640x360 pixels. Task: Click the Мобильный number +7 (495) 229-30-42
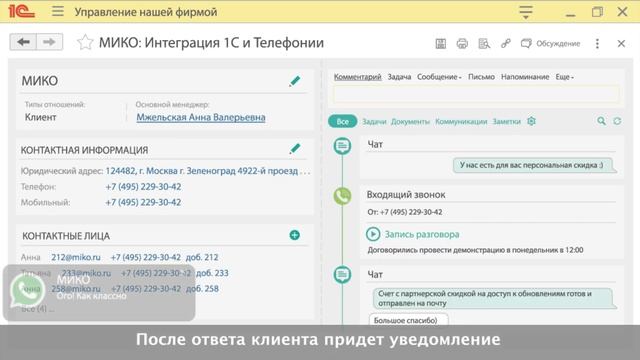(143, 202)
